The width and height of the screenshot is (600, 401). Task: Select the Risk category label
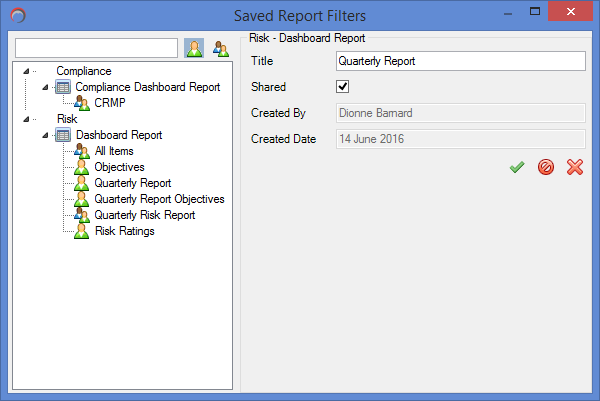(x=67, y=119)
